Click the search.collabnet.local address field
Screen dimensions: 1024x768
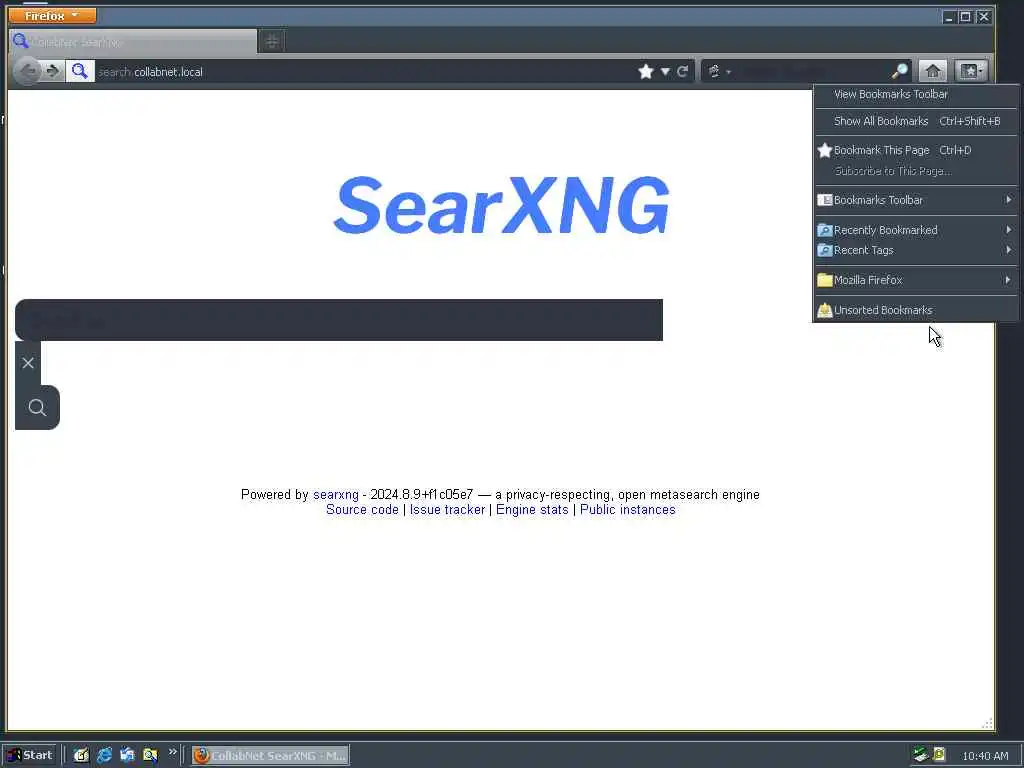pyautogui.click(x=362, y=72)
